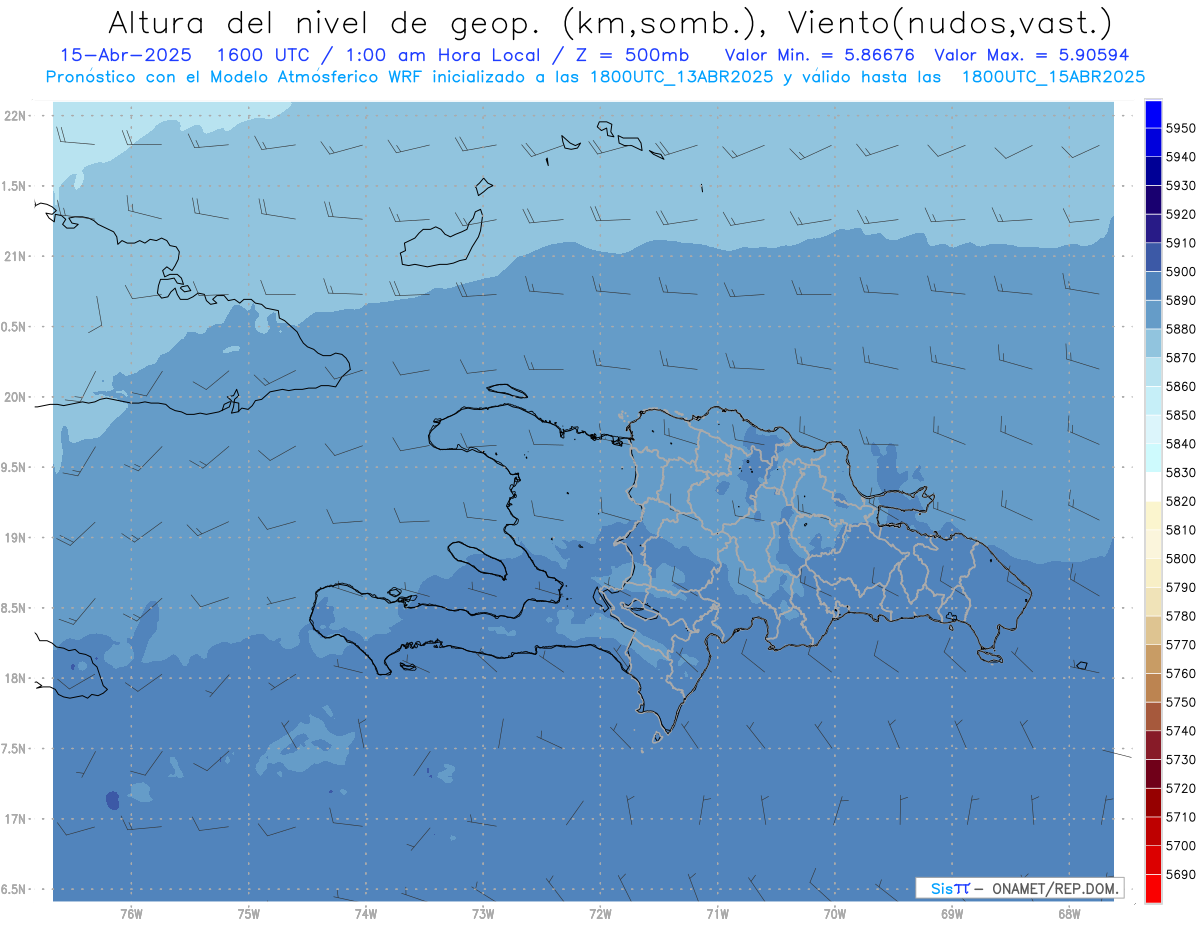
Task: Click the legend value '5910'
Action: click(1181, 243)
